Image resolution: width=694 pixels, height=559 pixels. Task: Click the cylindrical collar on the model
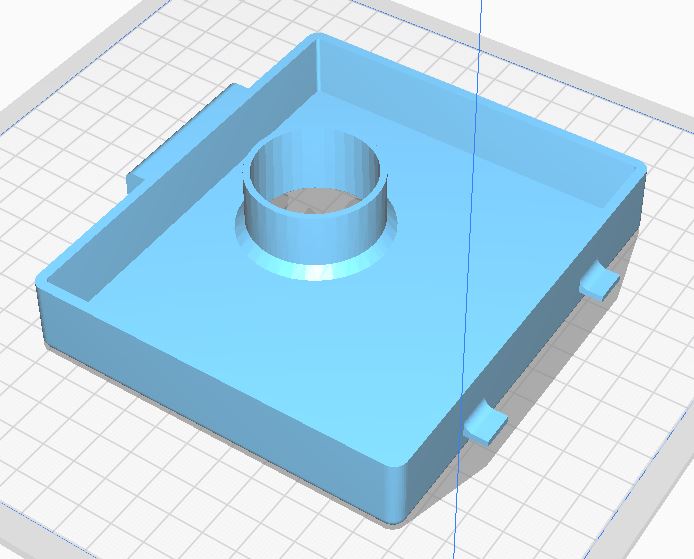point(316,206)
